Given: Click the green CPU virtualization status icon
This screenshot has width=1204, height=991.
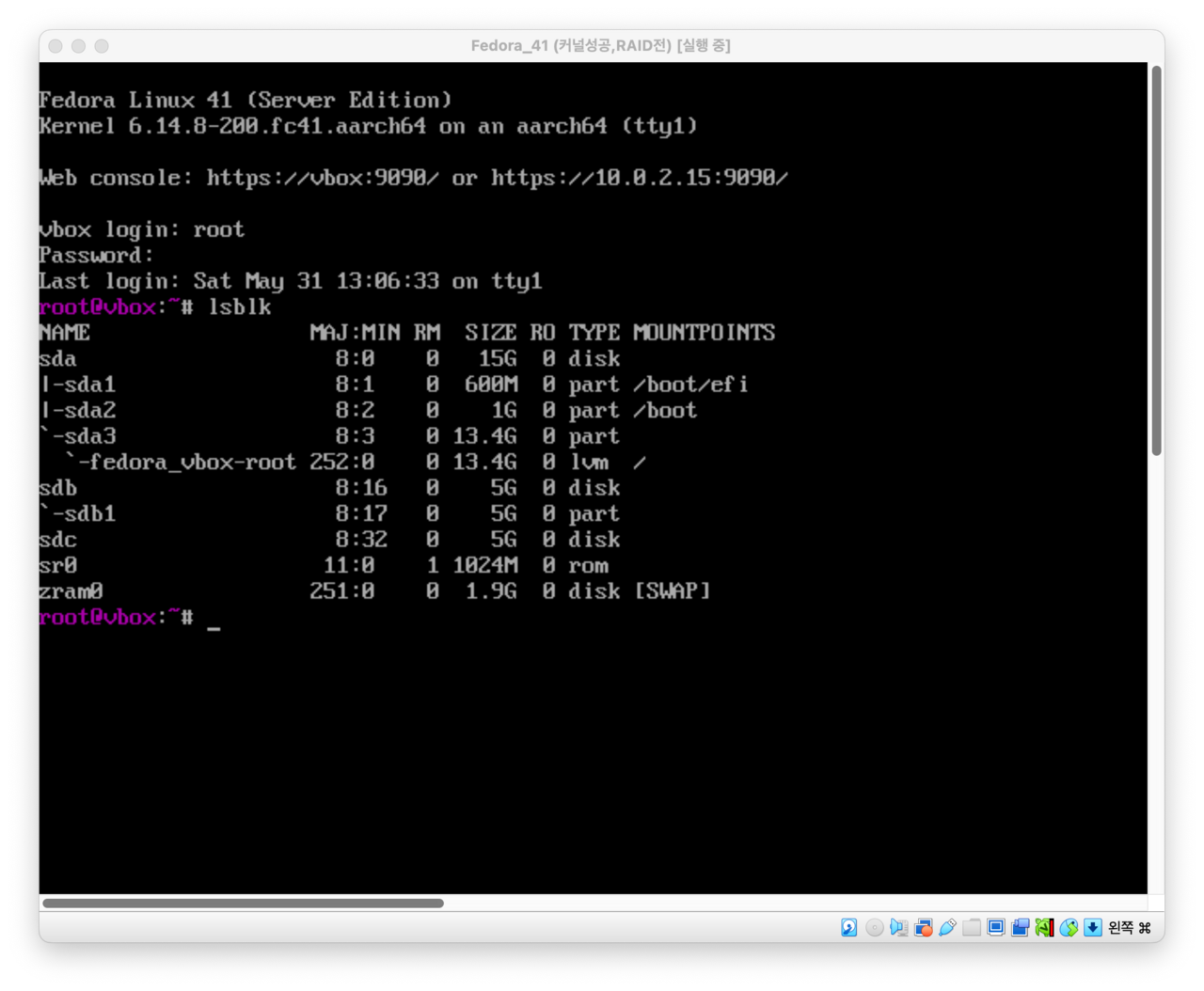Looking at the screenshot, I should [1044, 928].
